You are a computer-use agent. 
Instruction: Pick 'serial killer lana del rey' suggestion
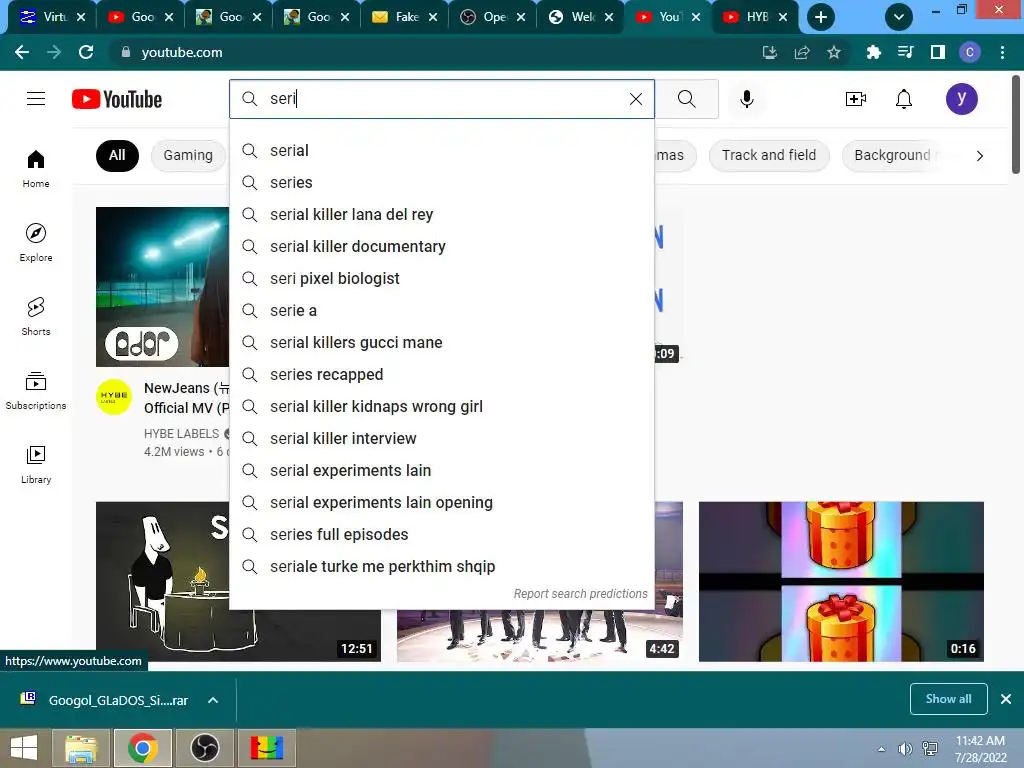[x=441, y=214]
